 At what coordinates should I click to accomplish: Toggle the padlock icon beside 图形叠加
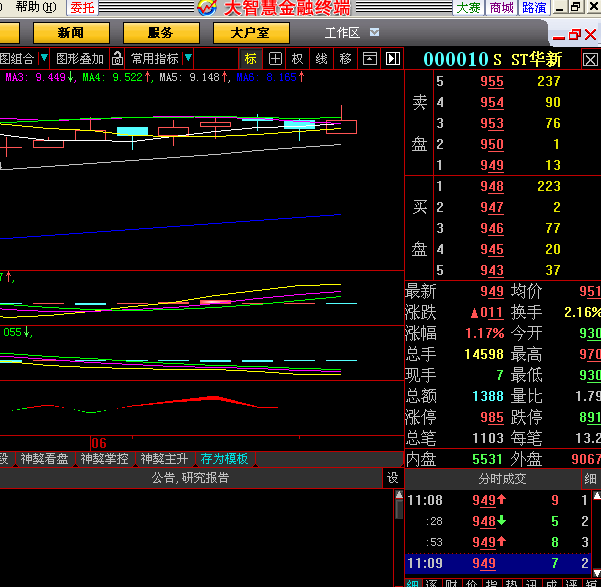click(117, 59)
